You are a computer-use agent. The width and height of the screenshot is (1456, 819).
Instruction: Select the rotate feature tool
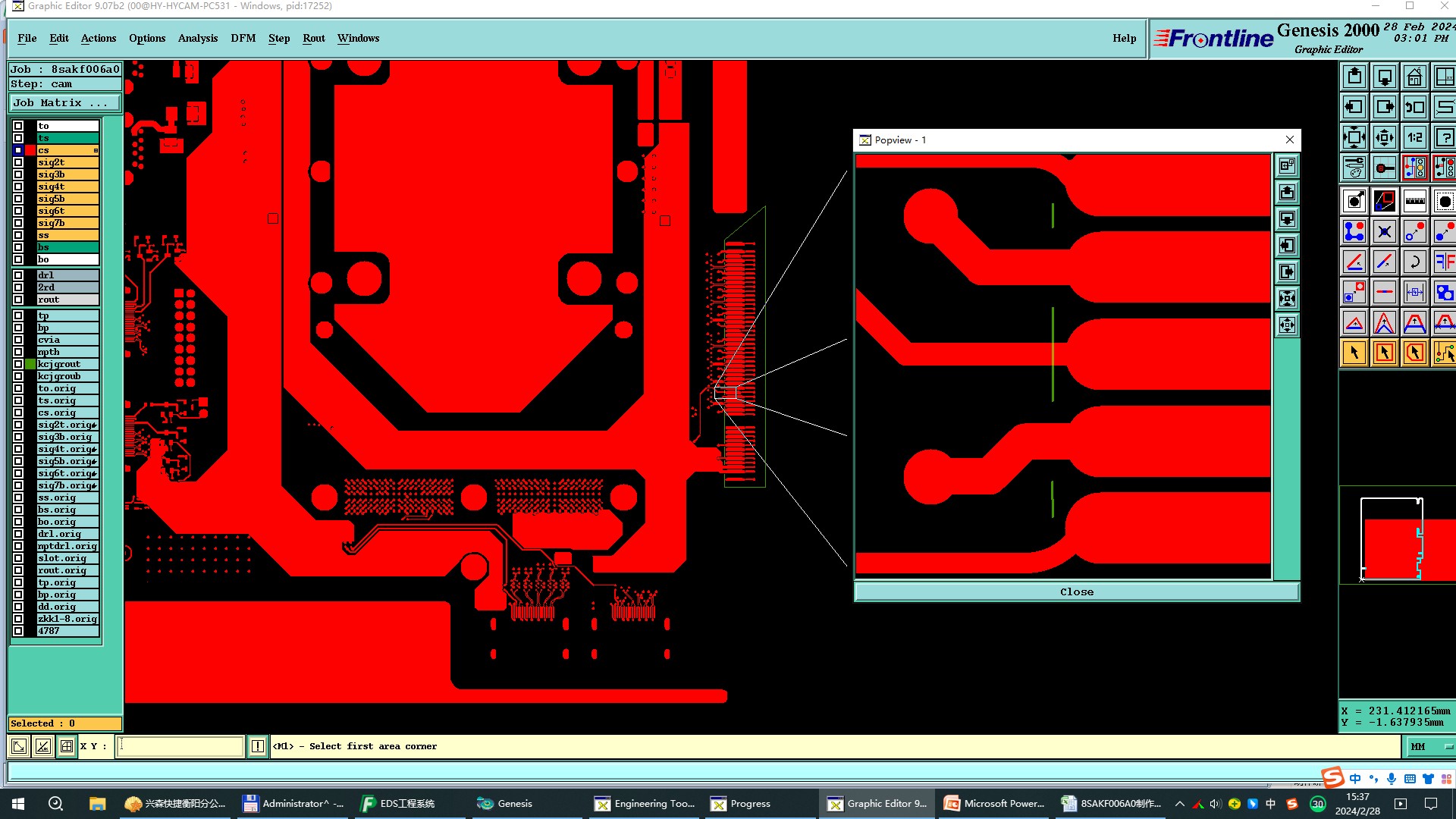point(1414,262)
